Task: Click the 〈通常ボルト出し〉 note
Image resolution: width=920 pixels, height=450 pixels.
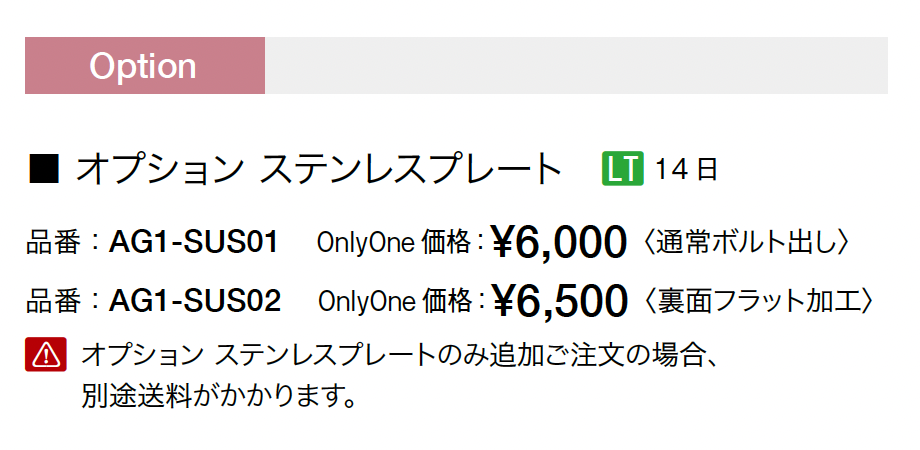Action: 745,242
